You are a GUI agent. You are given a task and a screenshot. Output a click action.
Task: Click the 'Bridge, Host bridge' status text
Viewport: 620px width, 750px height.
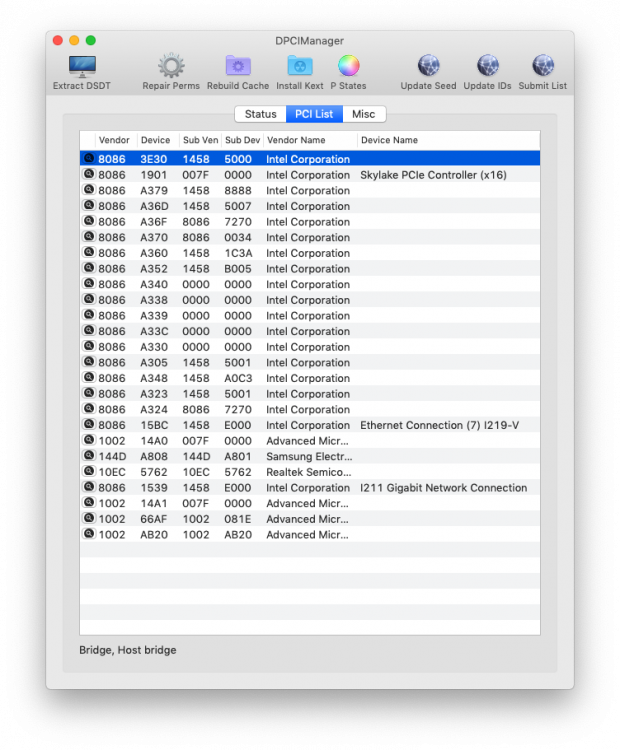128,650
